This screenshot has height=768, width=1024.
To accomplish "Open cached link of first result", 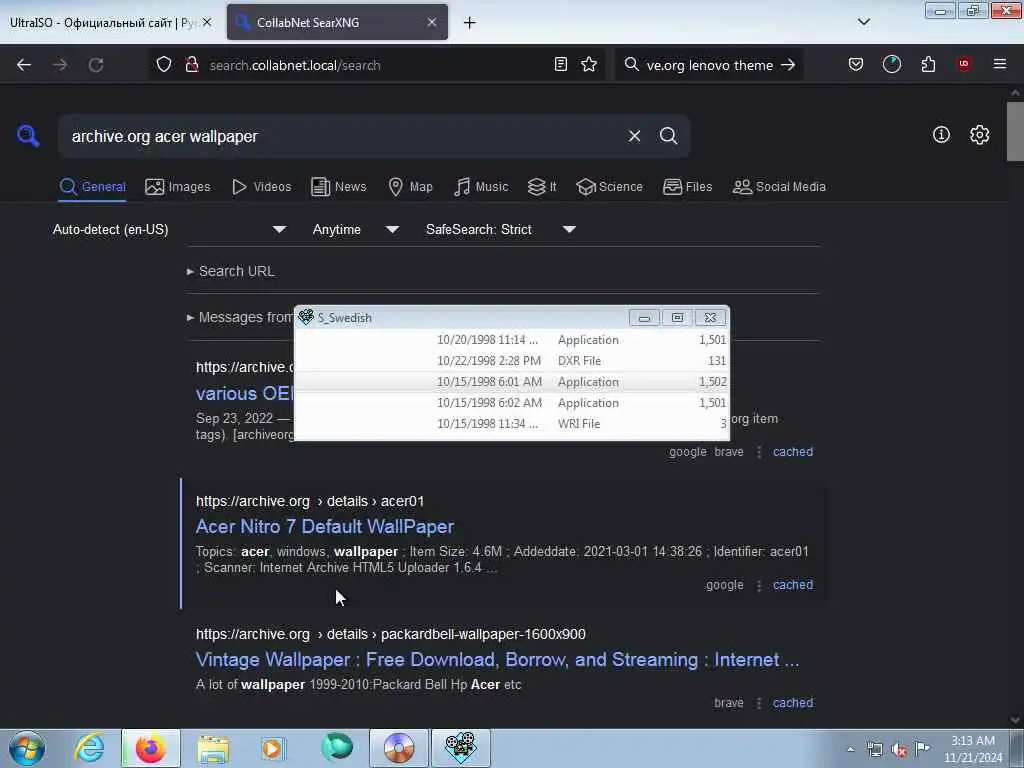I will point(793,451).
